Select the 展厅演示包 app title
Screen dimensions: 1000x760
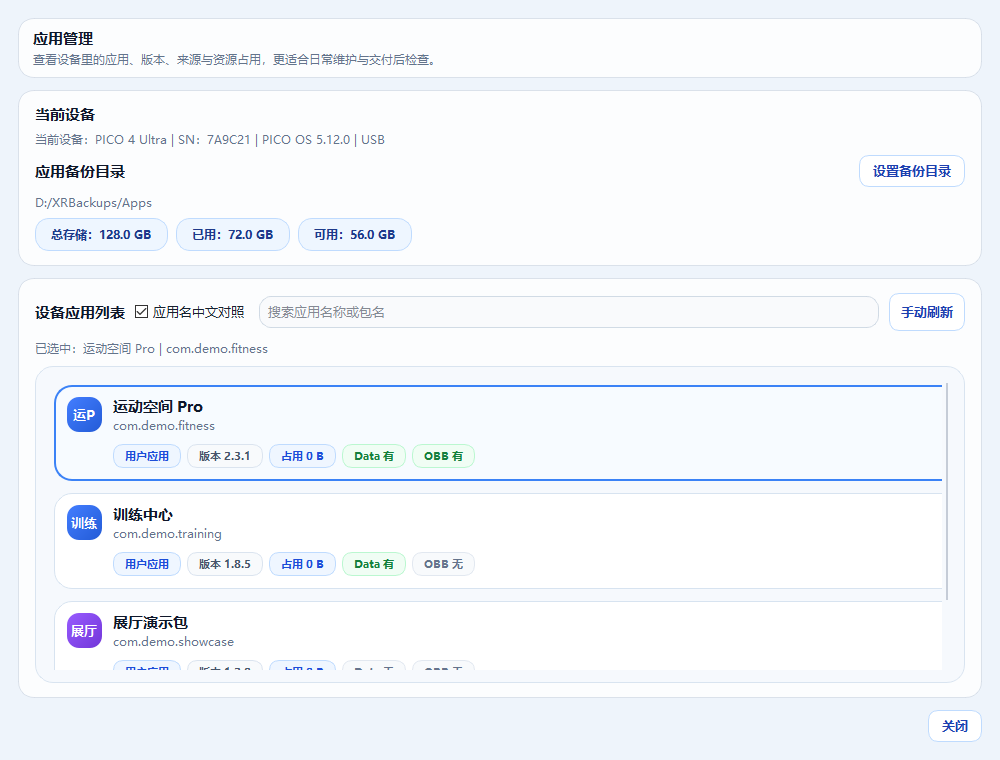(x=151, y=622)
